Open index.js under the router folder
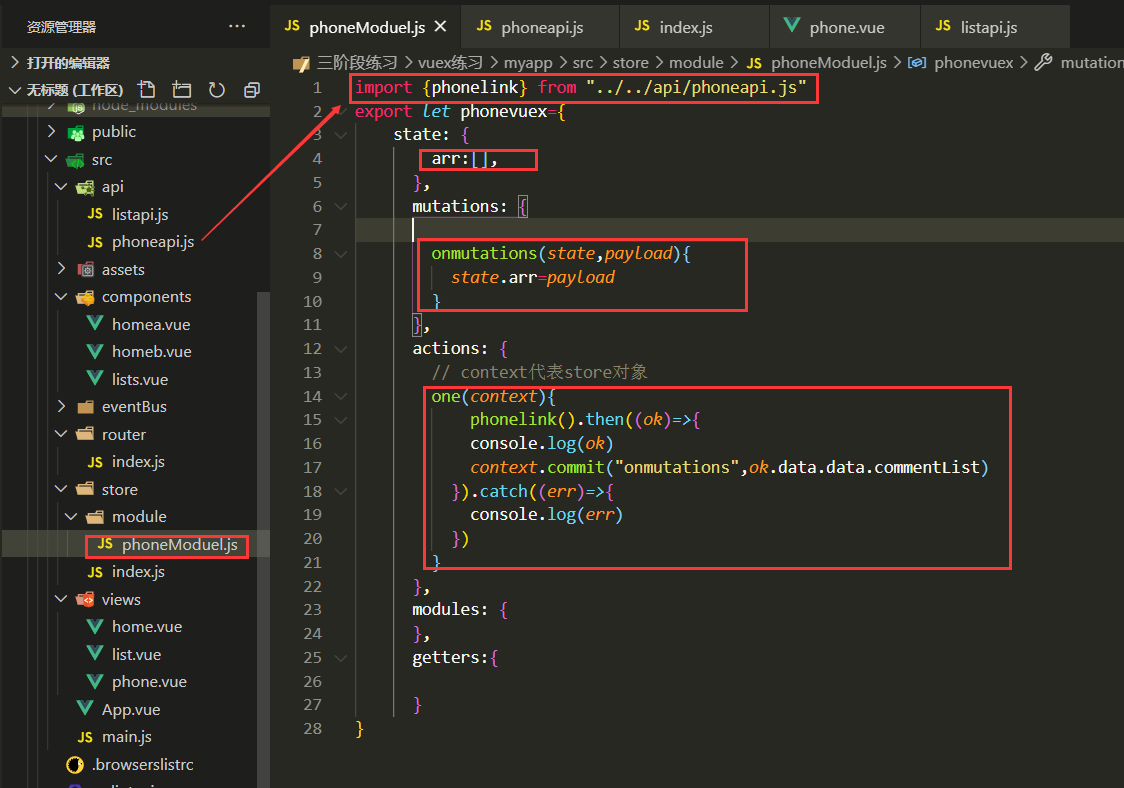 [x=136, y=462]
